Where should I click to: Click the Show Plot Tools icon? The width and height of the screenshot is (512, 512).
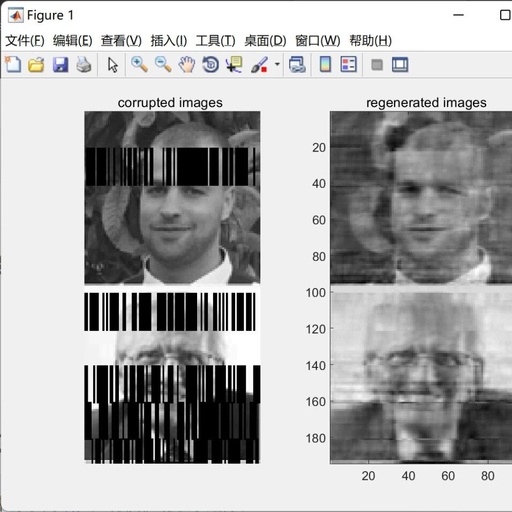click(x=400, y=65)
